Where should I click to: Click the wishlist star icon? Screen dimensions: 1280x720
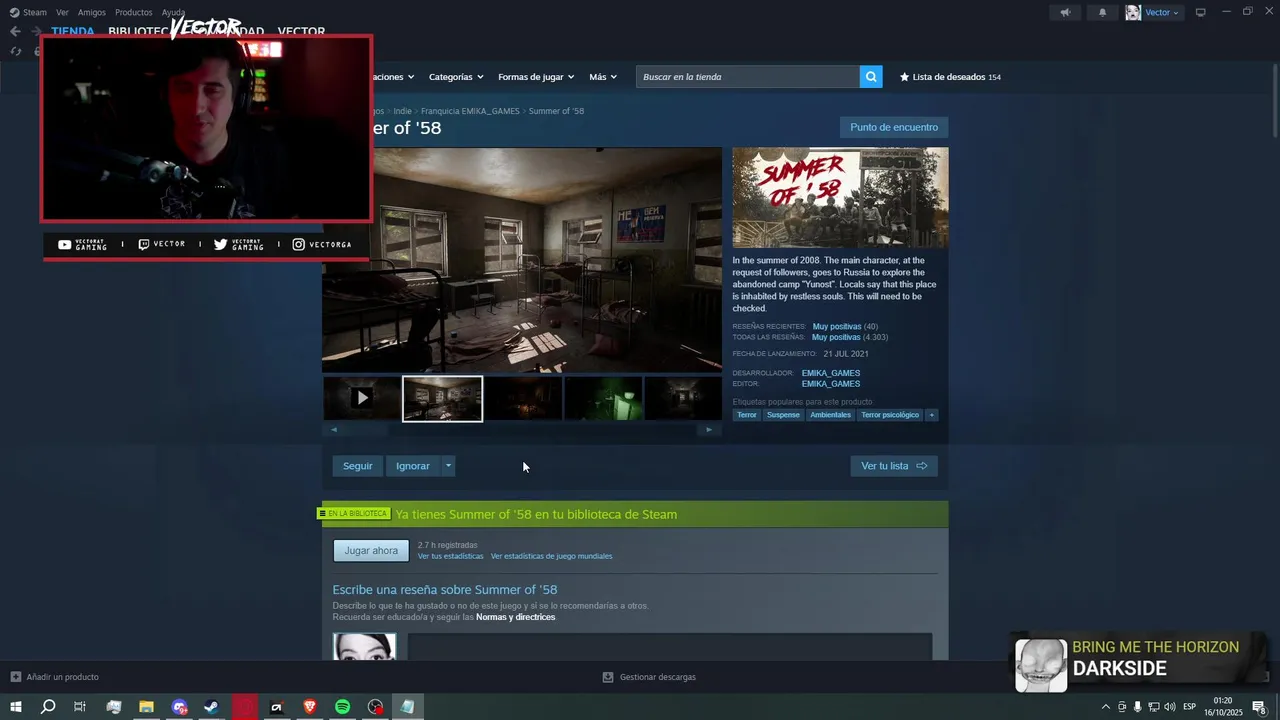coord(904,77)
